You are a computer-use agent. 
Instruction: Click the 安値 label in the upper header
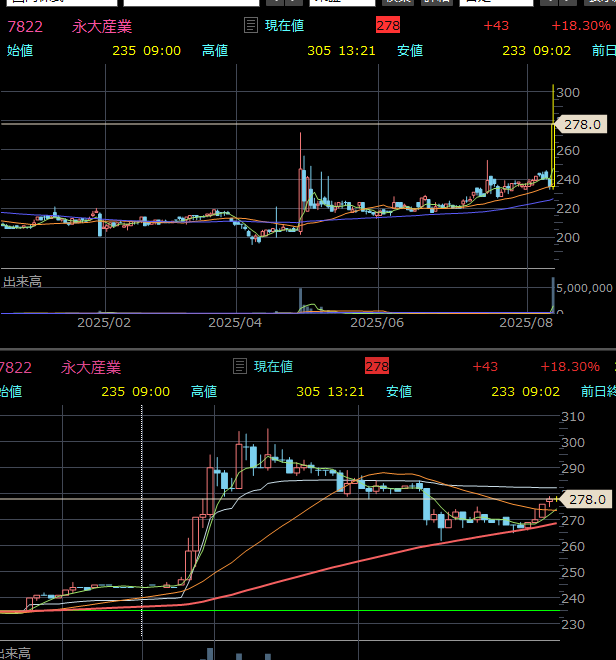coord(410,51)
